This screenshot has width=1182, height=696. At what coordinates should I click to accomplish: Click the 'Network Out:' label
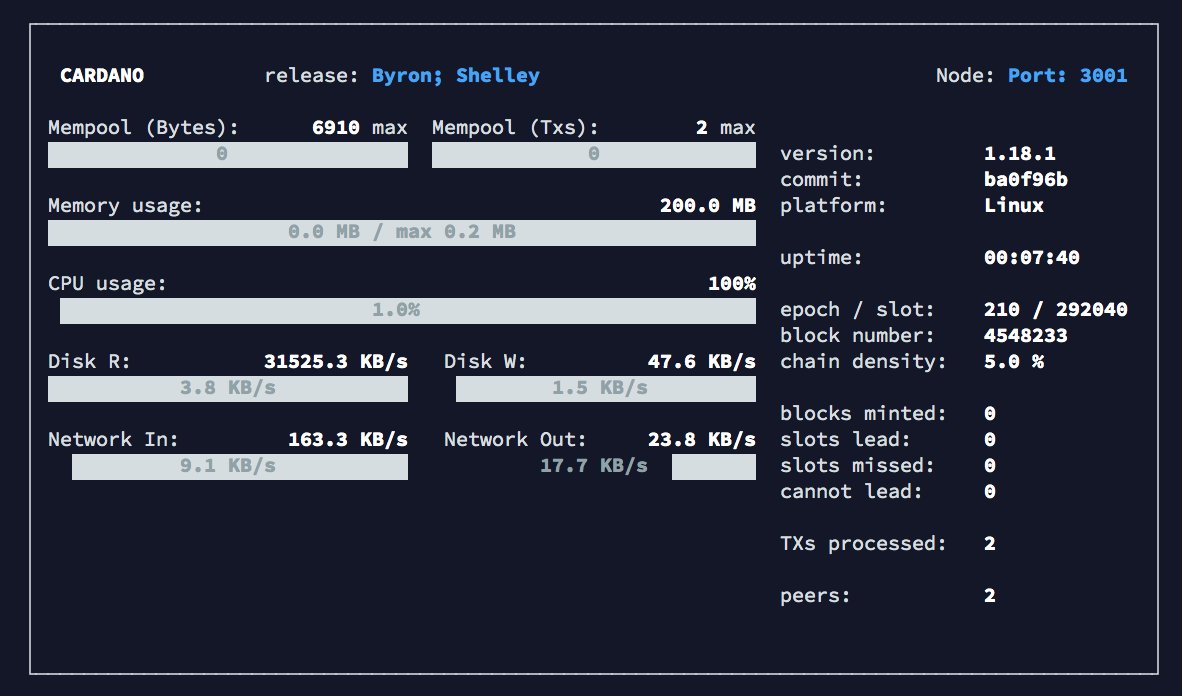point(515,440)
